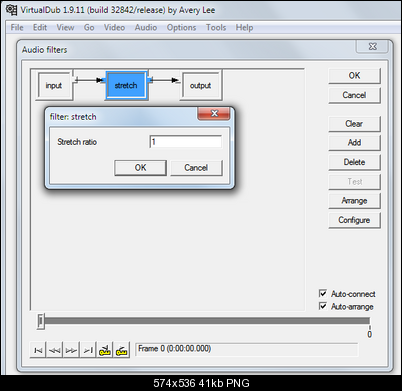Image resolution: width=402 pixels, height=391 pixels.
Task: Click the step backward keyframe button
Action: tap(55, 350)
